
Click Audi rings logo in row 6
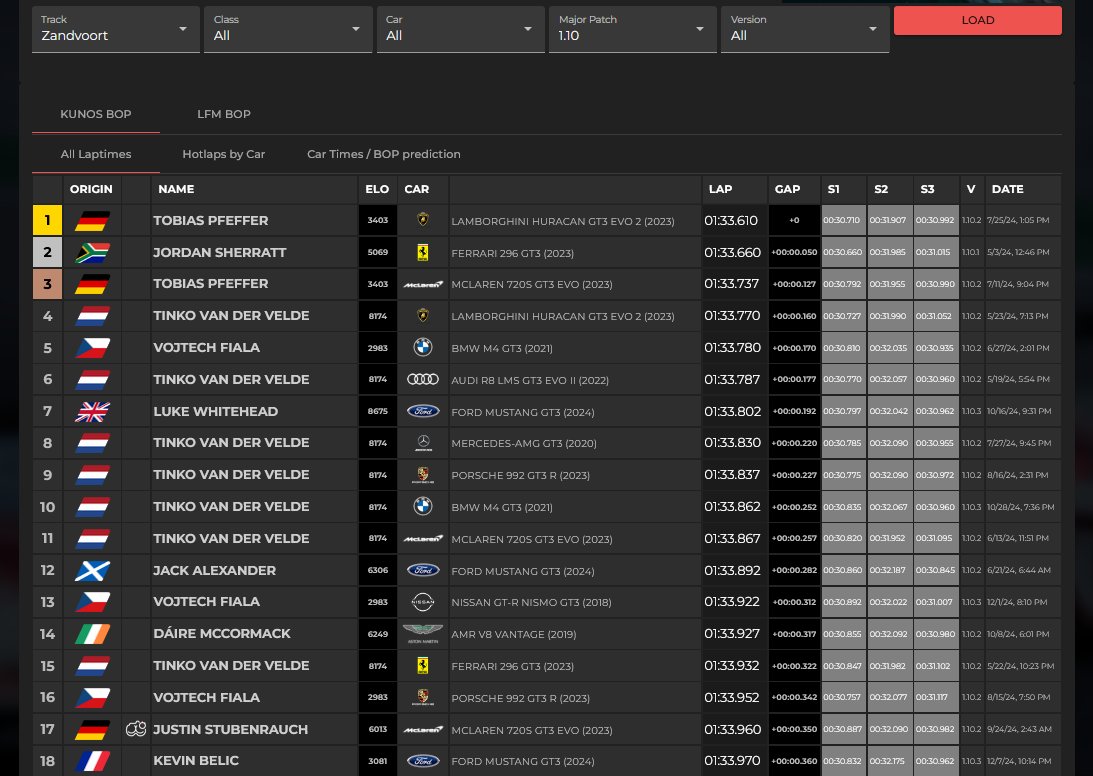click(x=422, y=379)
